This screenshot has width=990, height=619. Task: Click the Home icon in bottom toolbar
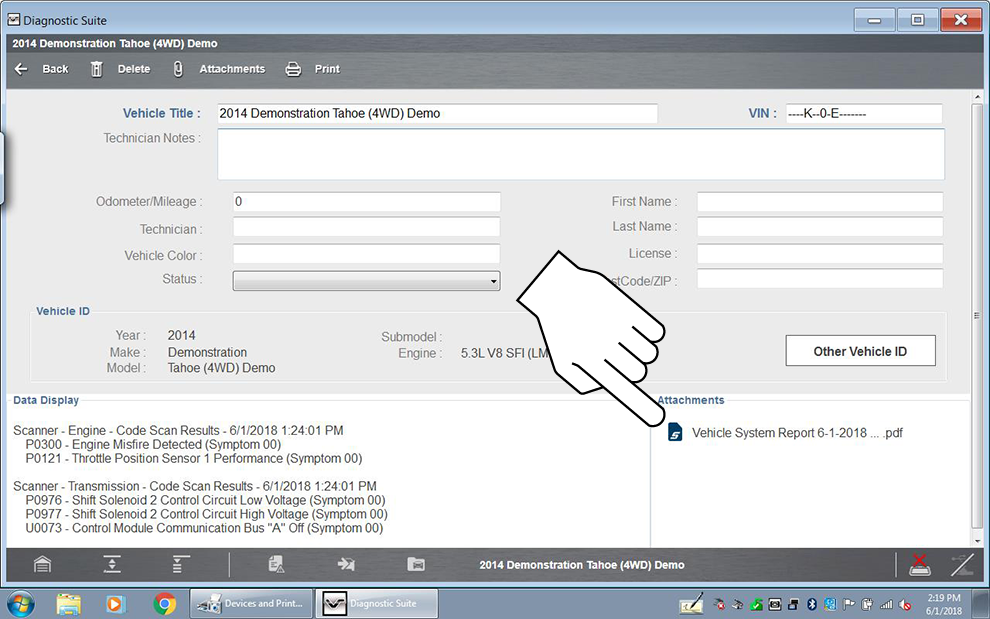[42, 565]
